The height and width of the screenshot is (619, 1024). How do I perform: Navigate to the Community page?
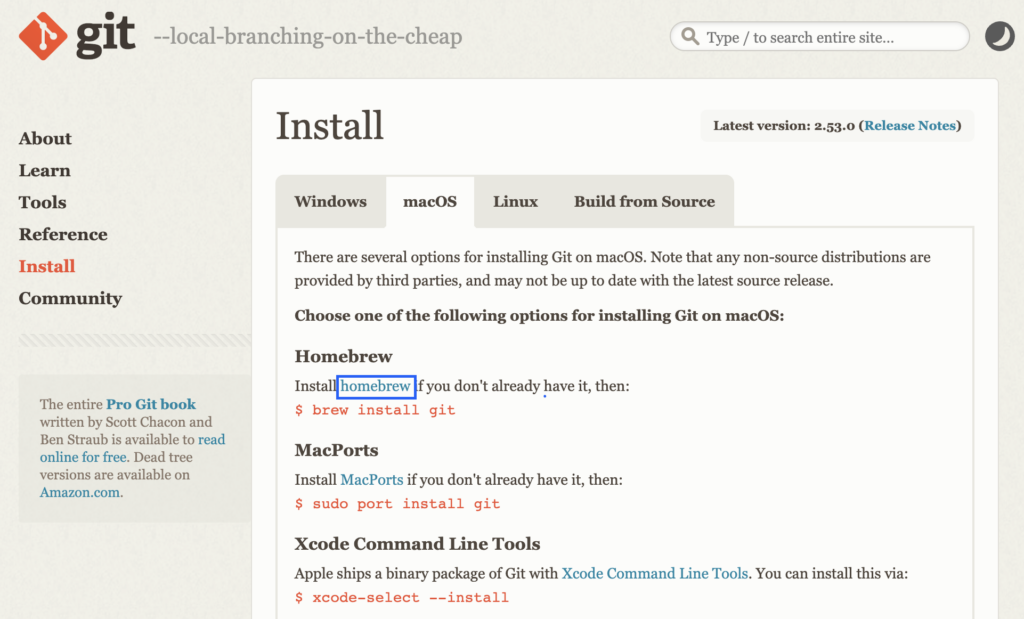pyautogui.click(x=70, y=299)
